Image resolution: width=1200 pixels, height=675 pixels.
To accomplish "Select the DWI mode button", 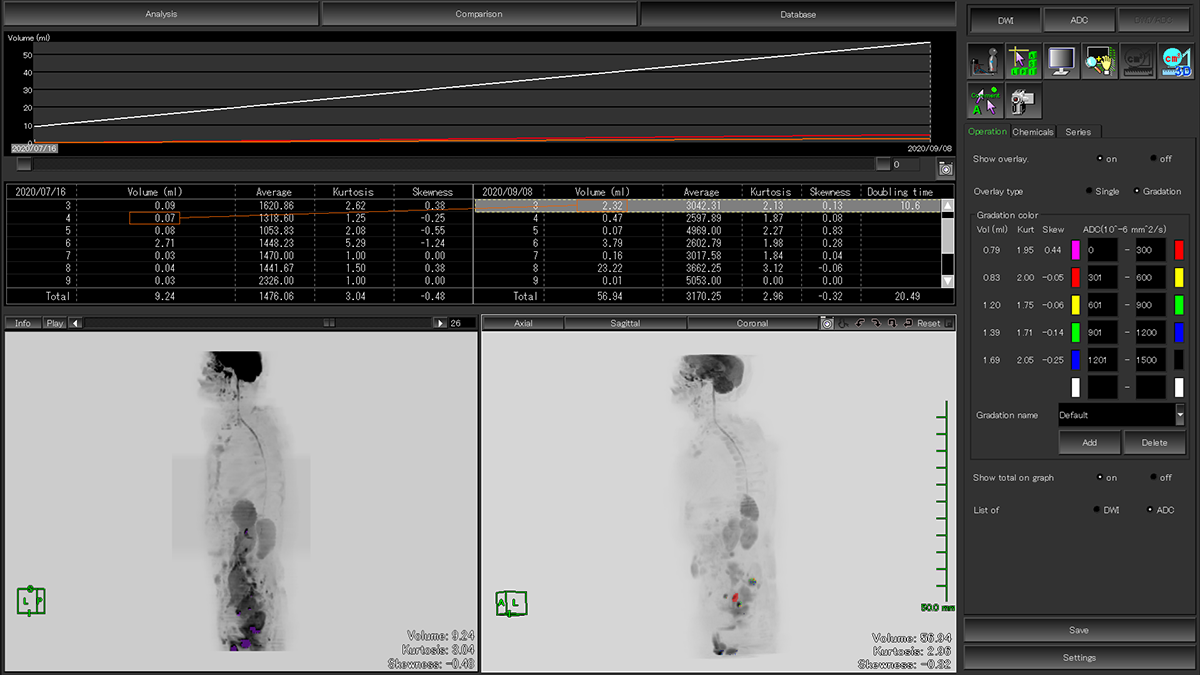I will [x=1004, y=20].
